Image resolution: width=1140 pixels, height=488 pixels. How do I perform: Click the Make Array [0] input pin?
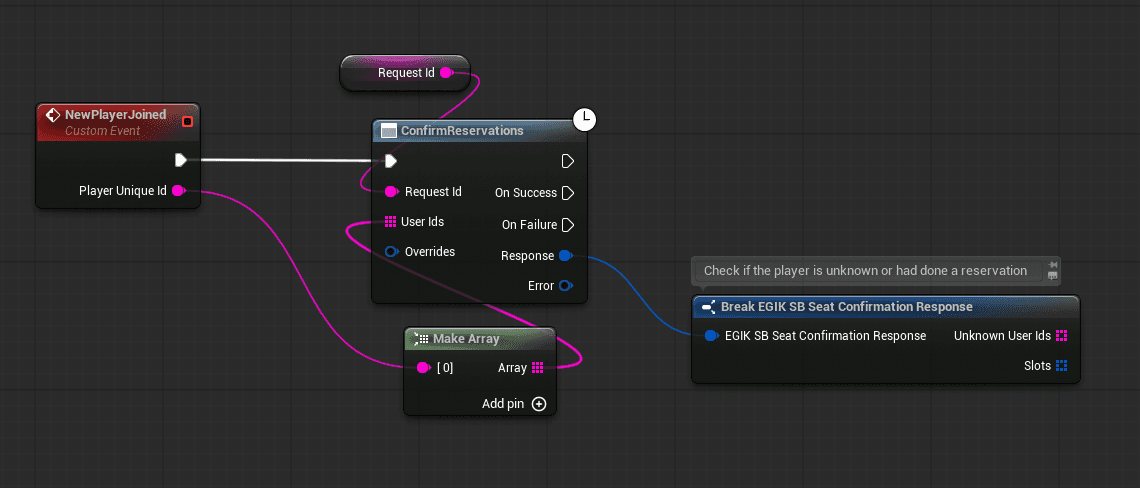pyautogui.click(x=423, y=368)
